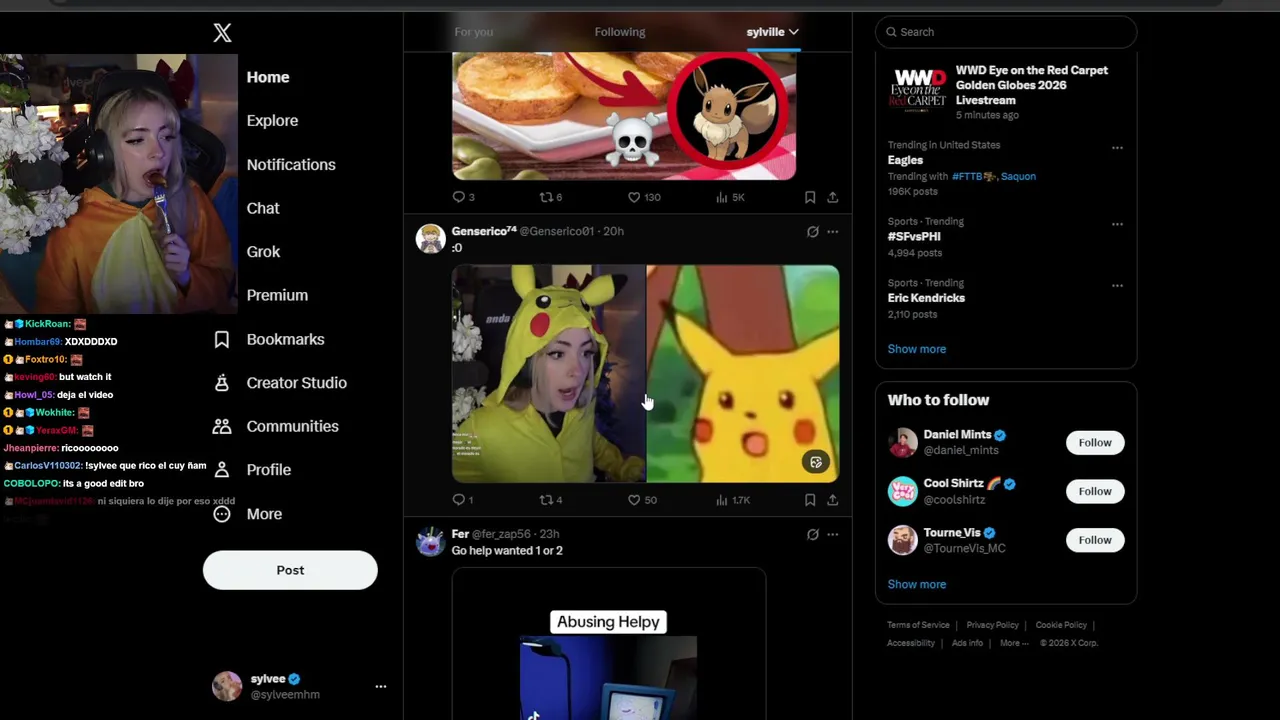Like Genserico's post with 50 likes
The height and width of the screenshot is (720, 1280).
[634, 500]
